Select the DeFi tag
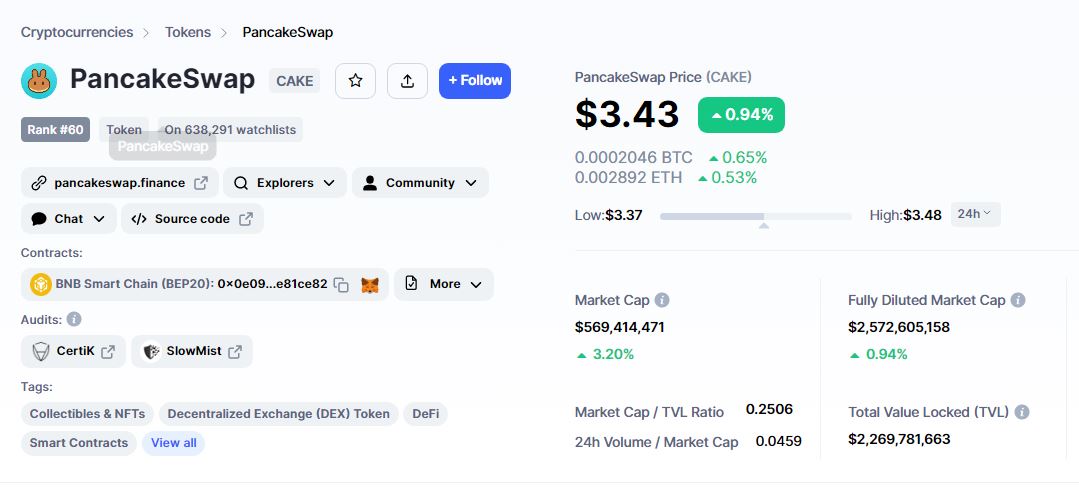 (426, 414)
